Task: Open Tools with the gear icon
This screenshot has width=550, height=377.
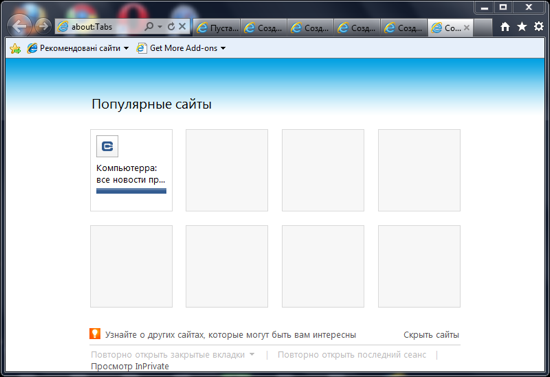Action: click(x=539, y=26)
